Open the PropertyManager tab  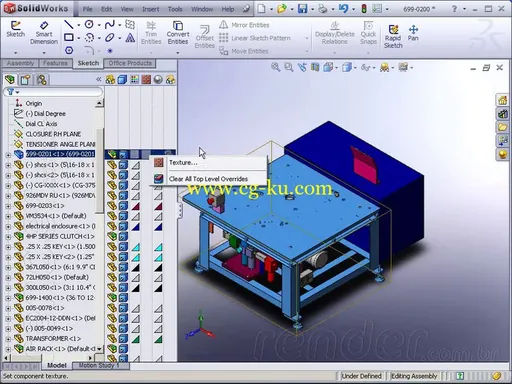click(26, 79)
